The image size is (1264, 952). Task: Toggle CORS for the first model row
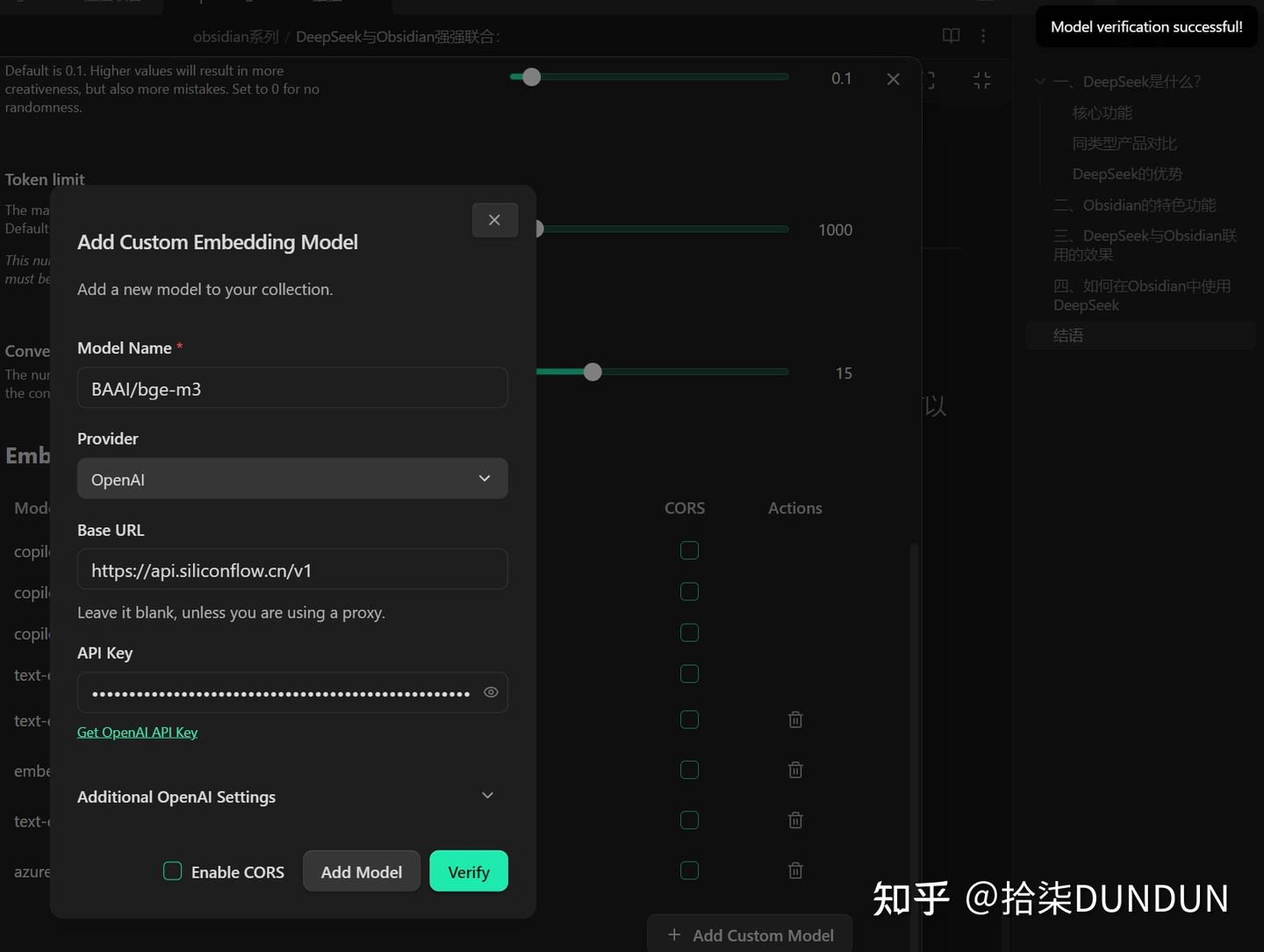click(689, 550)
